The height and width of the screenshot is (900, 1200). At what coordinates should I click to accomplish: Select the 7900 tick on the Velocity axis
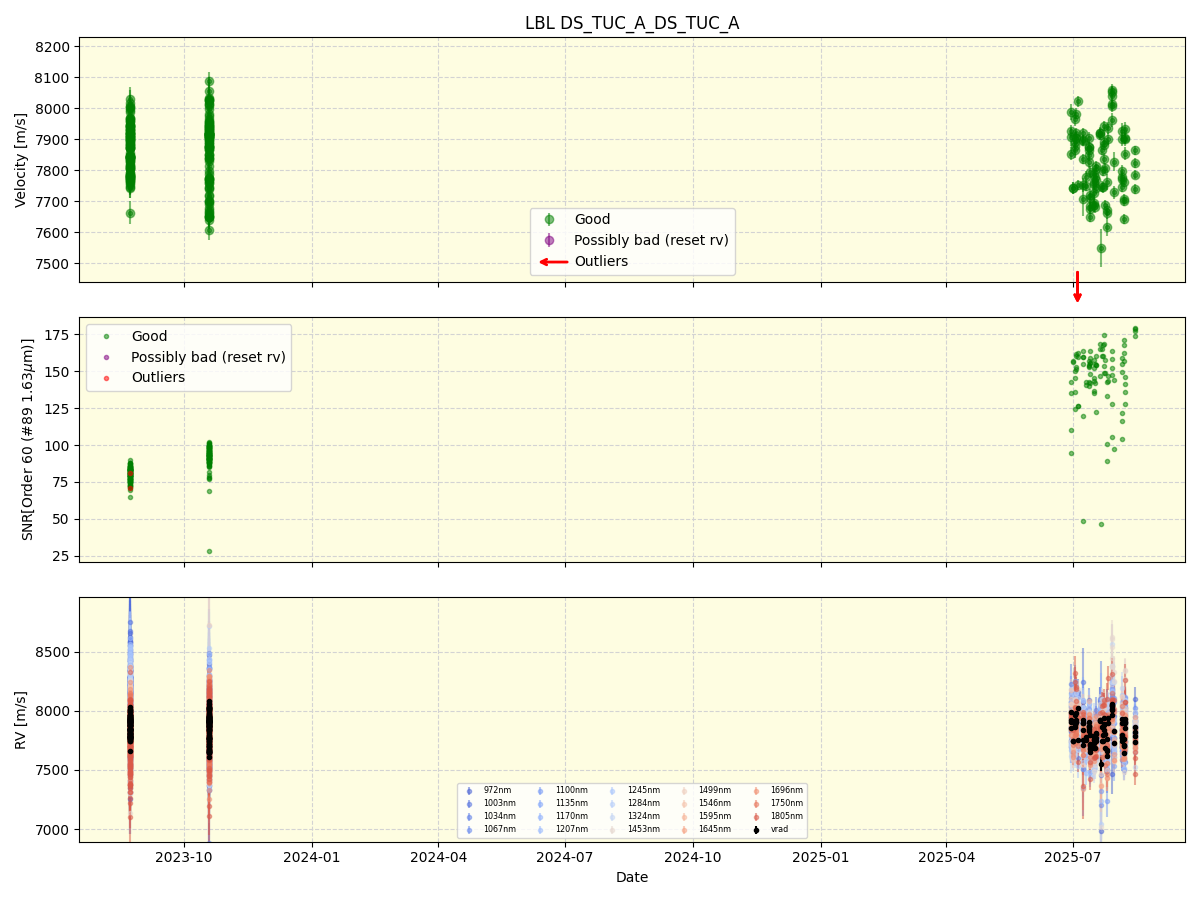(53, 140)
